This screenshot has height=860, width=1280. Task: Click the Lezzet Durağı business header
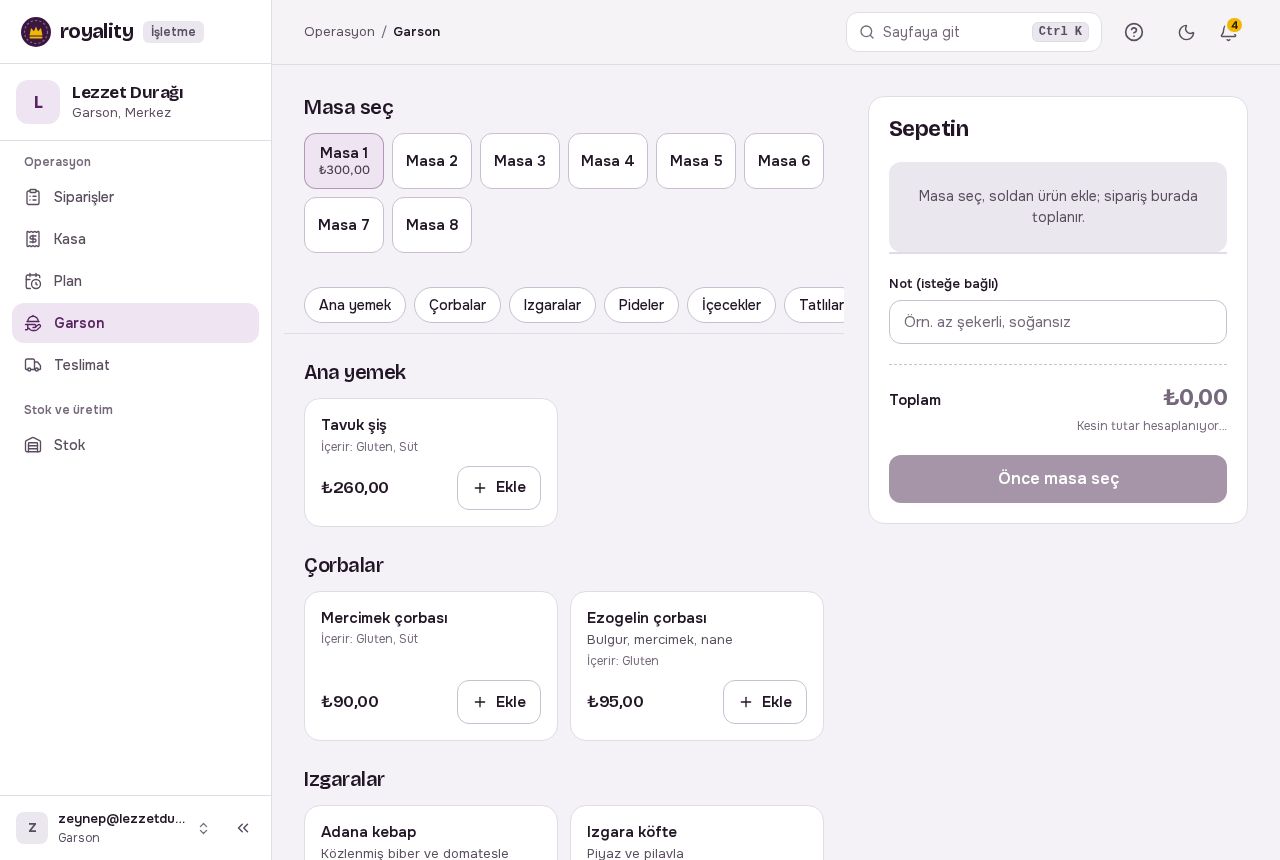(135, 102)
